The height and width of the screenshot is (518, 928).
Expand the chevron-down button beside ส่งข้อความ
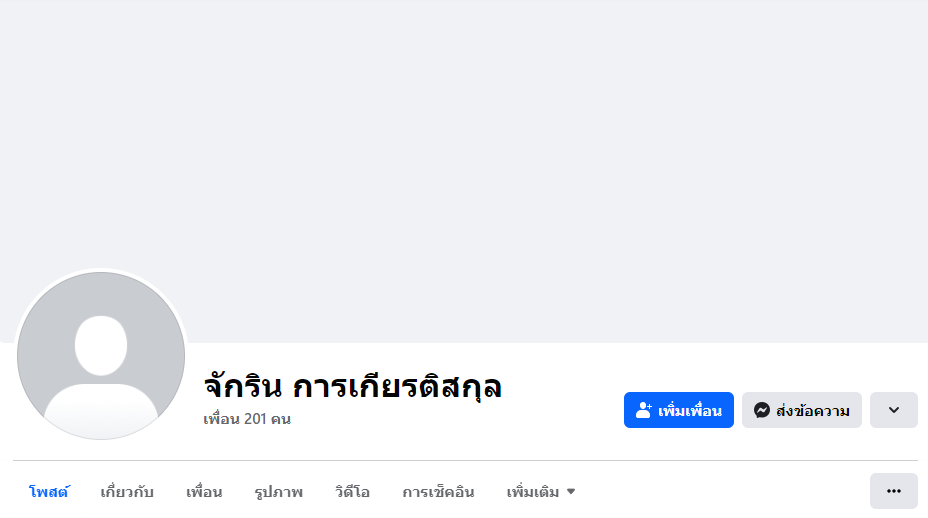click(x=893, y=410)
